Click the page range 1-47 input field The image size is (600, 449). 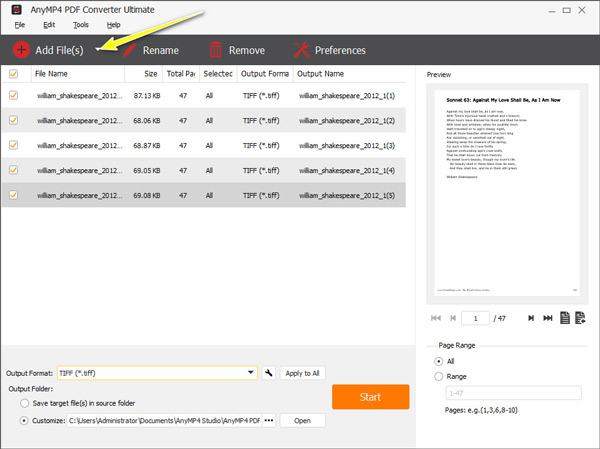(513, 393)
